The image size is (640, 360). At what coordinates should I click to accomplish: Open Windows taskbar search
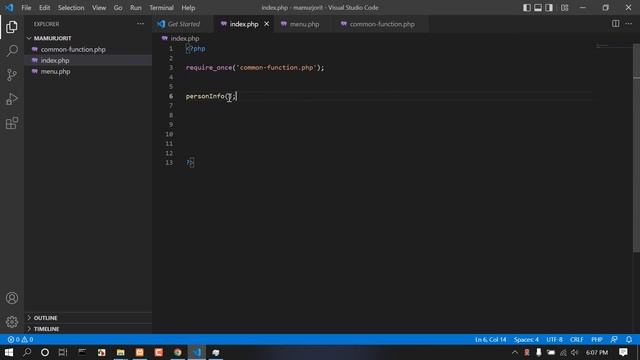[x=27, y=352]
